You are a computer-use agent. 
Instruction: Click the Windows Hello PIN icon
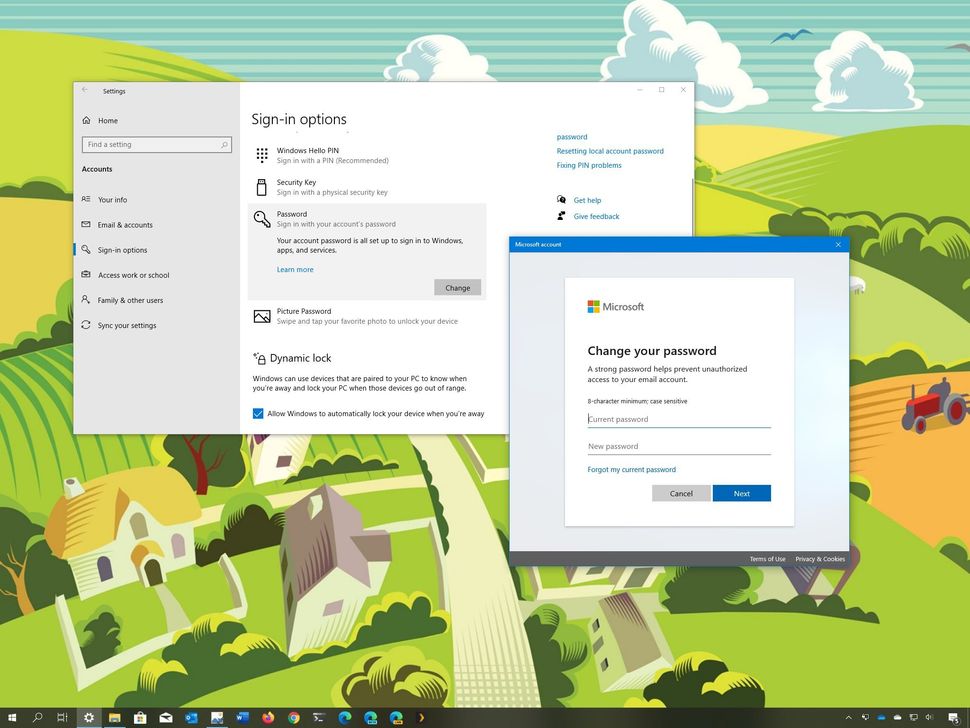pyautogui.click(x=262, y=155)
